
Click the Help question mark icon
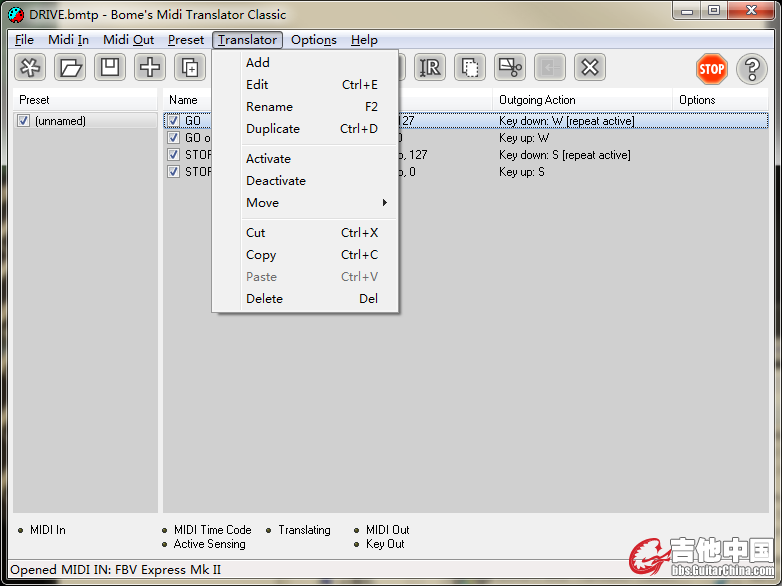tap(752, 69)
